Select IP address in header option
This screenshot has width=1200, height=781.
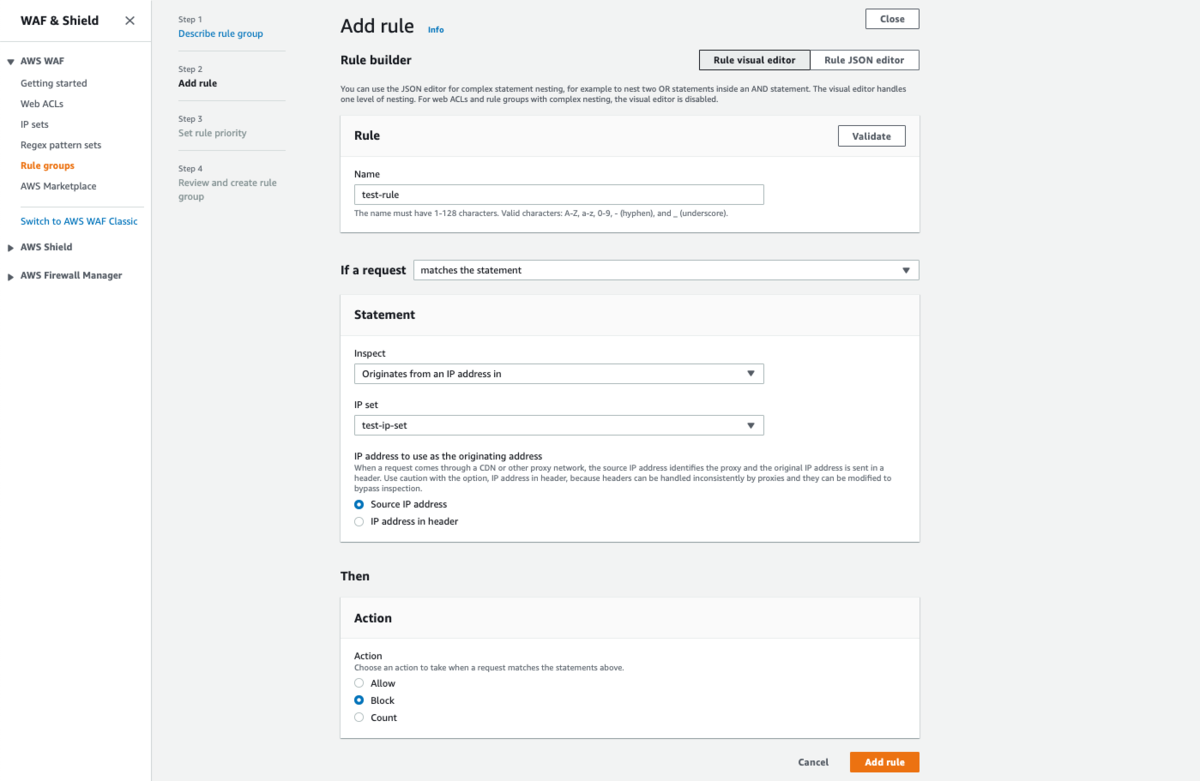(359, 522)
